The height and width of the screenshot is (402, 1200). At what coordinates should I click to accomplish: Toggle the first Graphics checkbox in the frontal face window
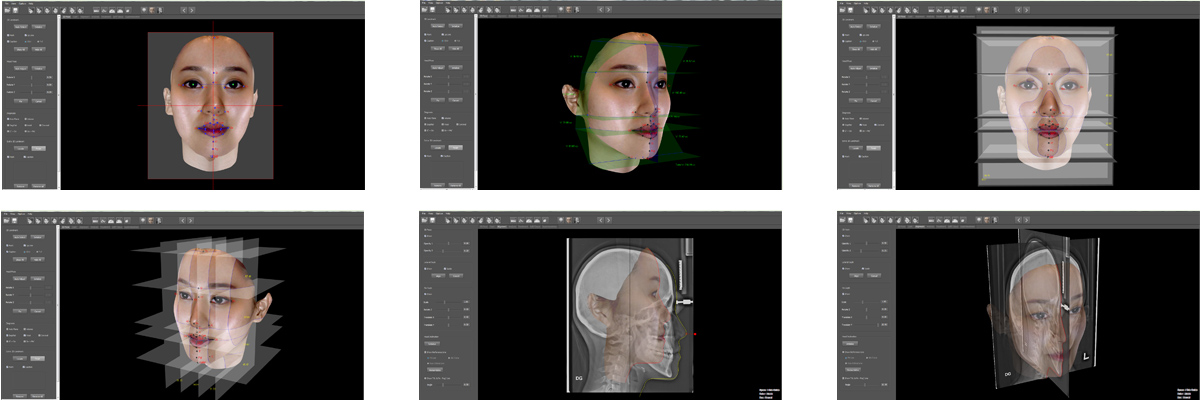pos(7,119)
